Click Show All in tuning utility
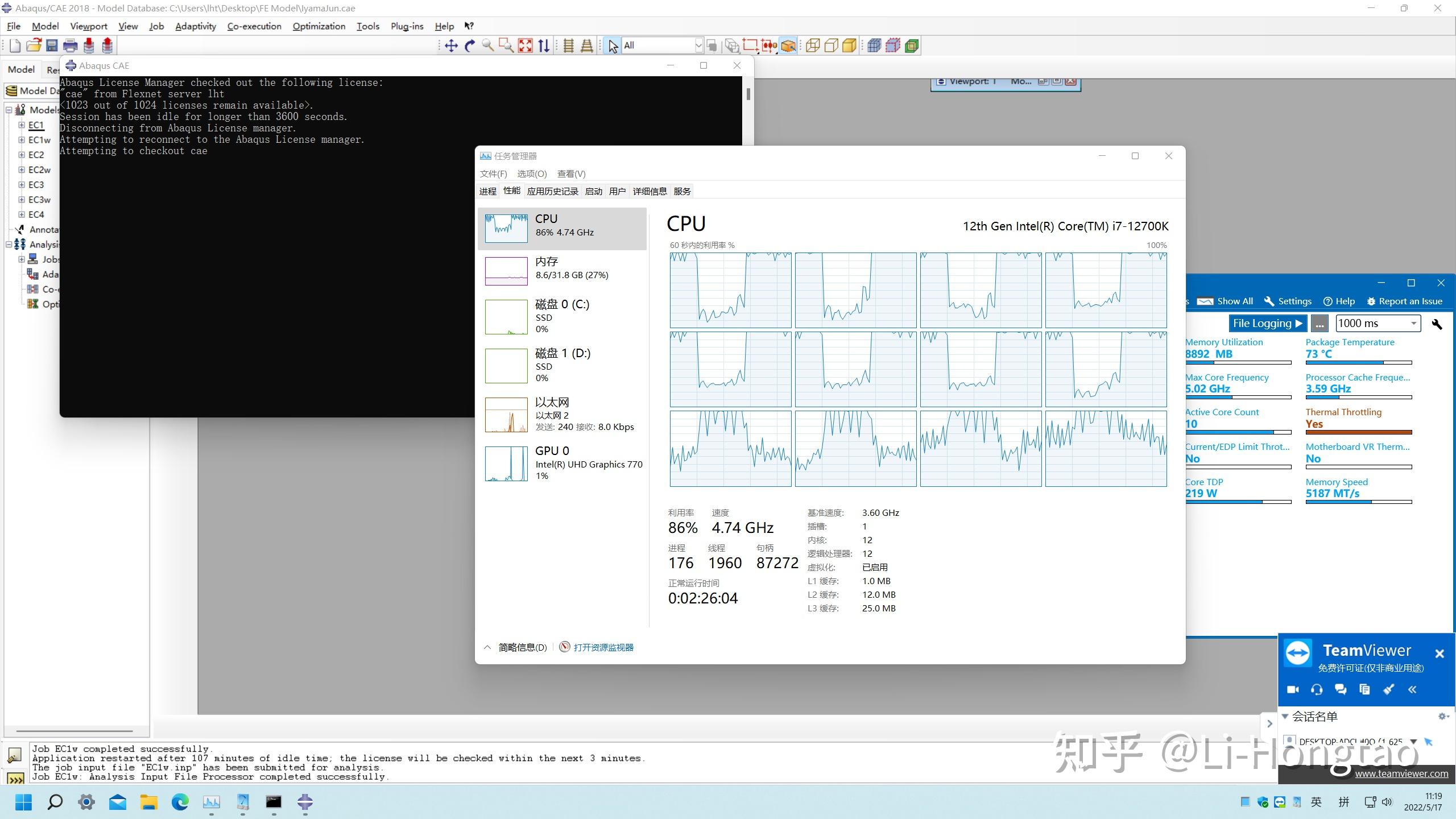 point(1225,301)
